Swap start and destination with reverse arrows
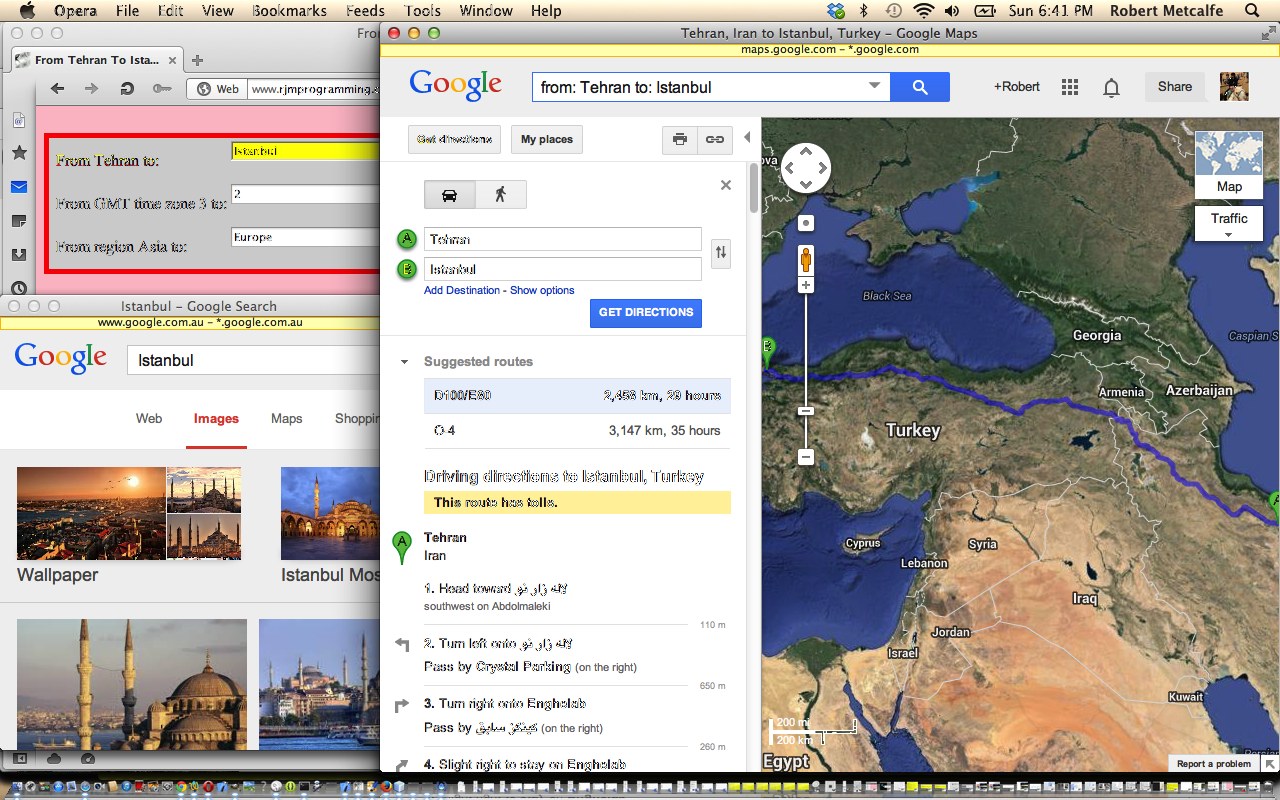The image size is (1280, 800). pyautogui.click(x=720, y=254)
